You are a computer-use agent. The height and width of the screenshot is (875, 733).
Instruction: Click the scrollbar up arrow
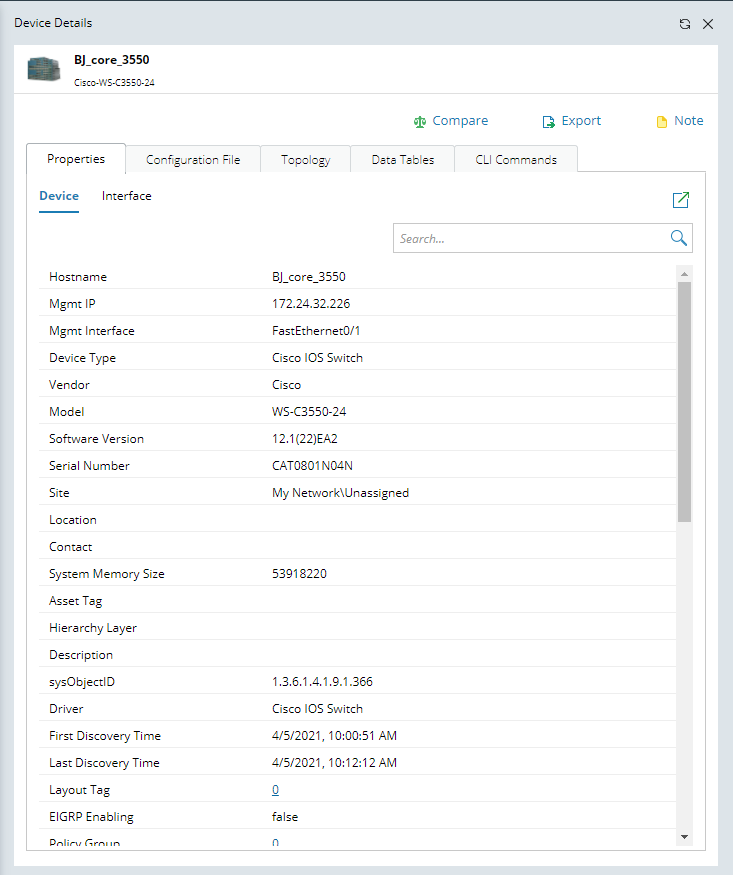point(684,273)
